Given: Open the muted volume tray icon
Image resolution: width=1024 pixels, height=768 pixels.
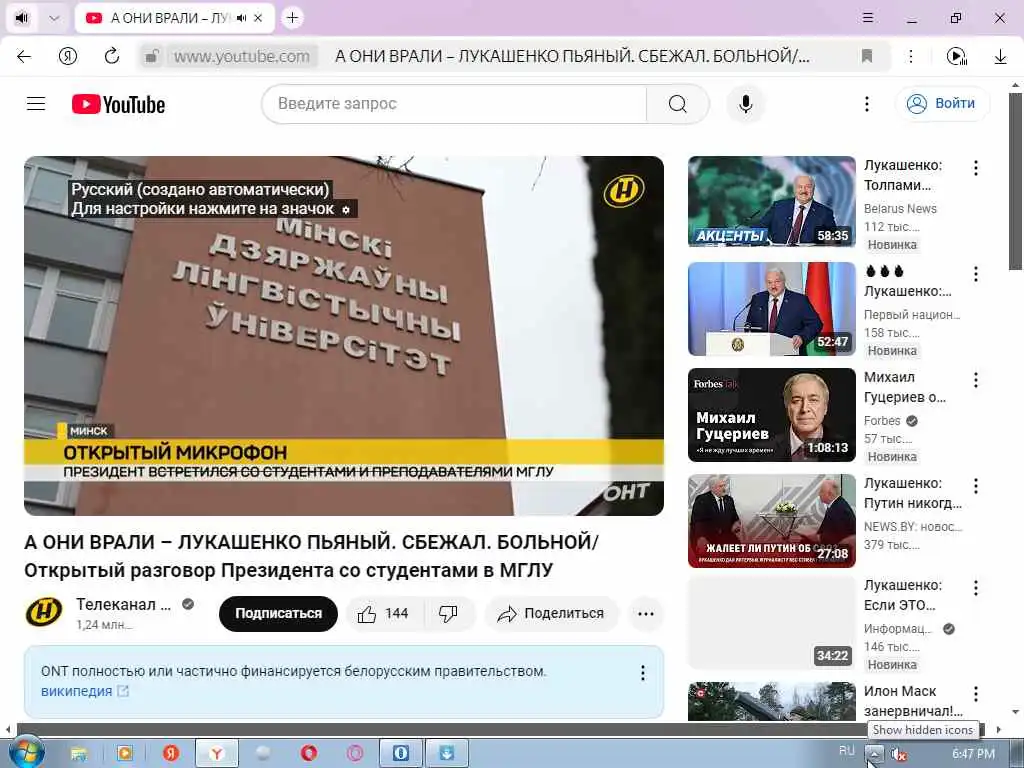Looking at the screenshot, I should [x=899, y=754].
